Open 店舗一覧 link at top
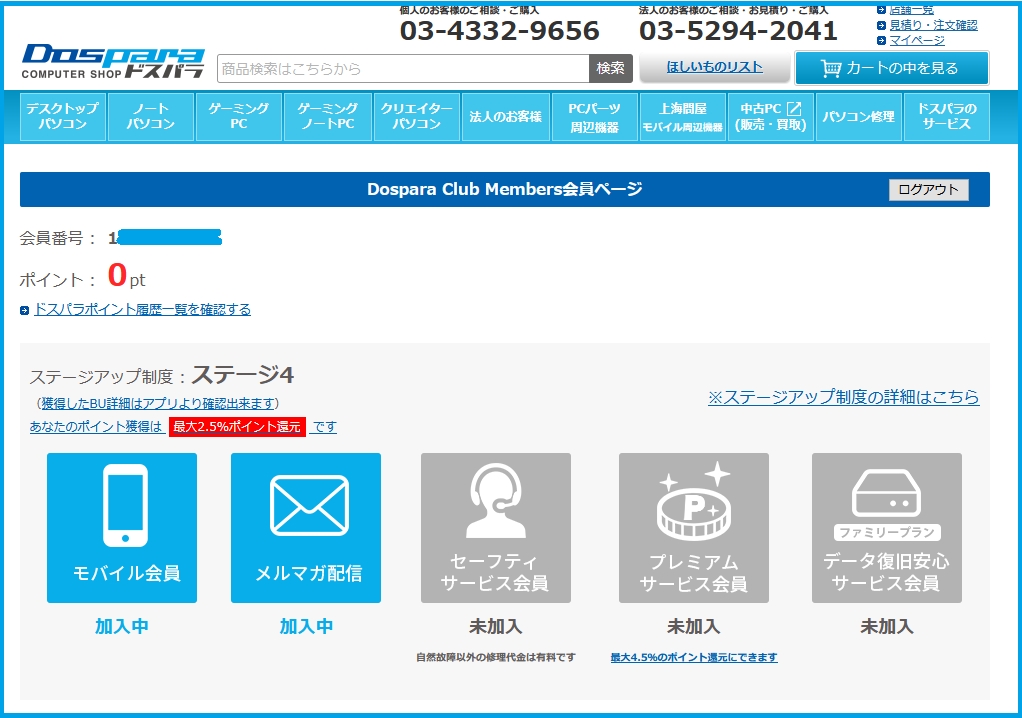 [x=912, y=10]
